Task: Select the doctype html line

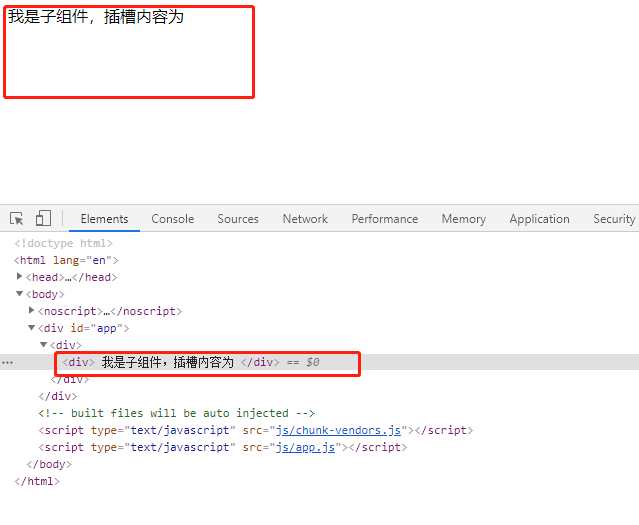Action: pyautogui.click(x=64, y=243)
